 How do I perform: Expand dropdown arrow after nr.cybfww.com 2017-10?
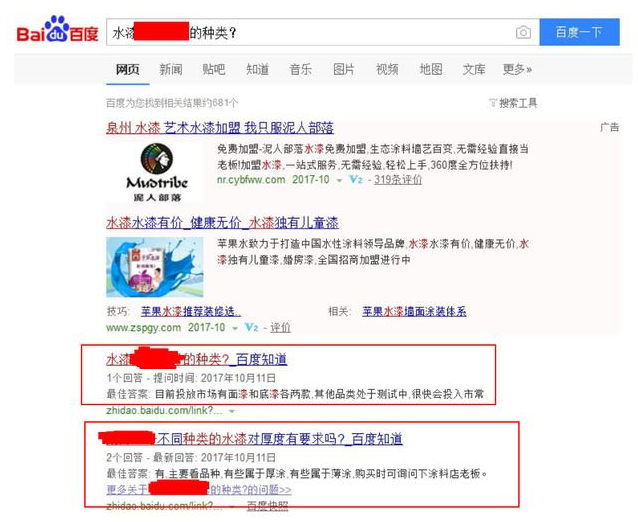[x=339, y=180]
